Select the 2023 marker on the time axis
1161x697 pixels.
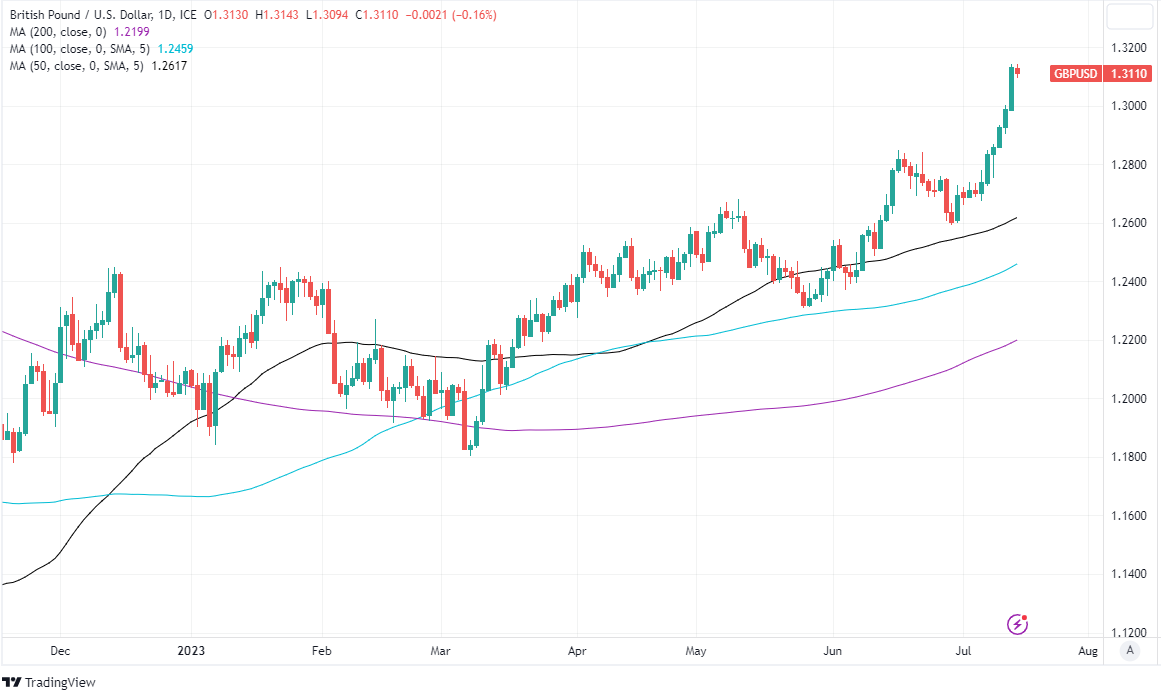(x=190, y=651)
